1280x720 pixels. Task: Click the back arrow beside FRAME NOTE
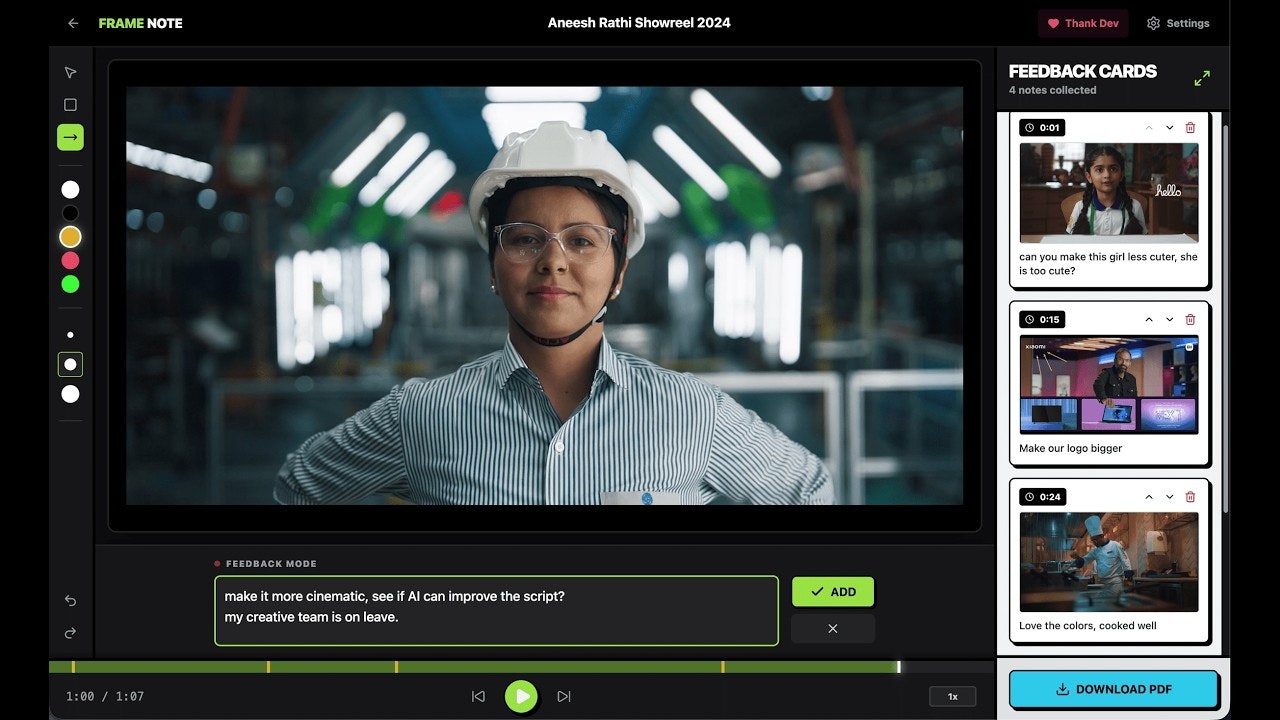click(73, 23)
